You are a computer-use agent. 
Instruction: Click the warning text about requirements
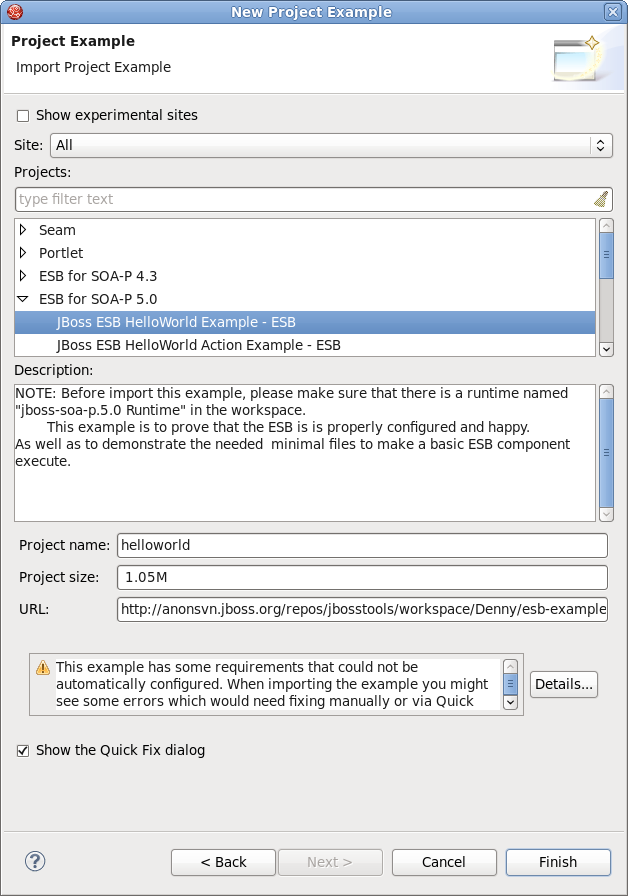point(272,684)
